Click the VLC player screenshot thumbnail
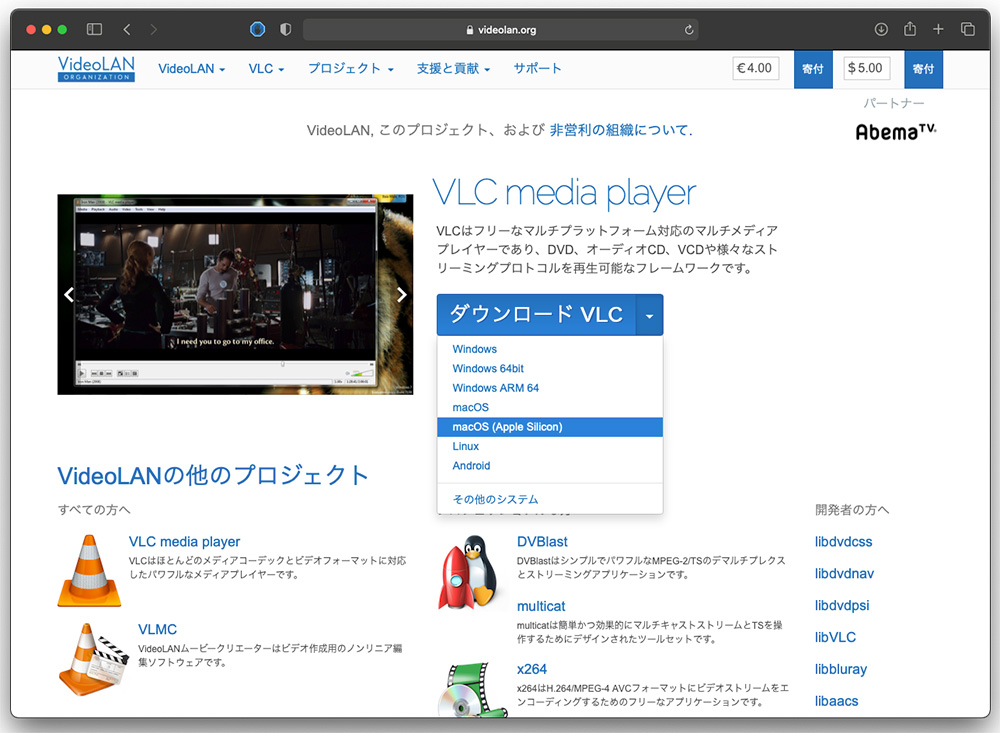Screen dimensions: 1000x733 click(x=235, y=295)
